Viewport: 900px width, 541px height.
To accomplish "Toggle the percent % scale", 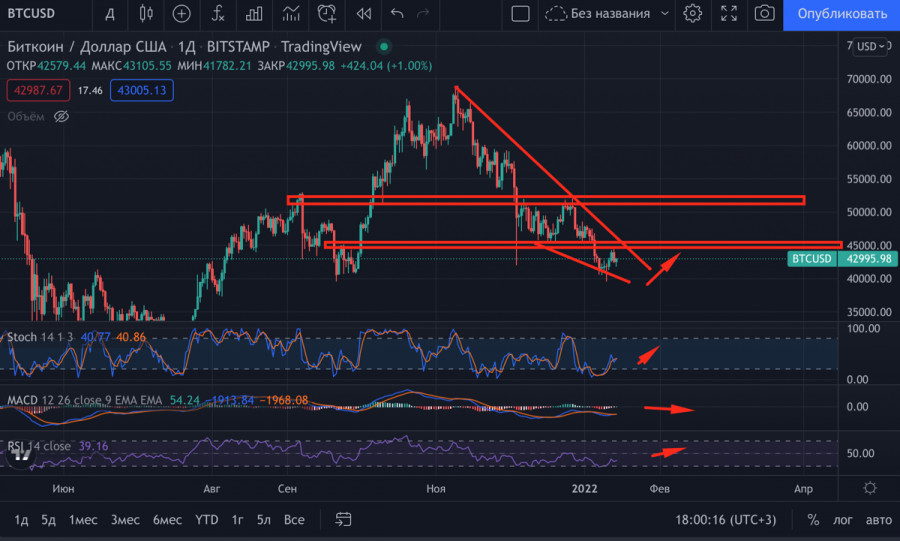I will point(813,520).
